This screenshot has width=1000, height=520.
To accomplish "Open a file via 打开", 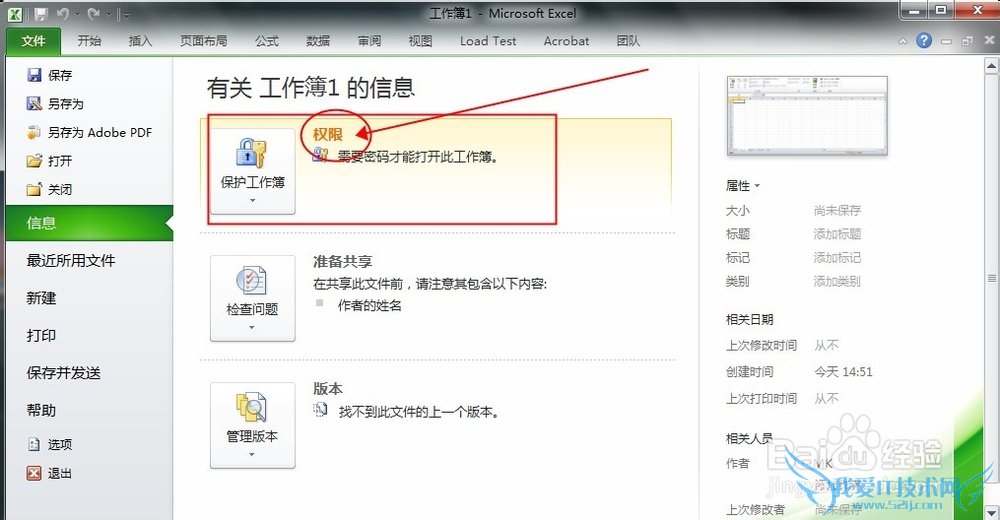I will click(50, 161).
